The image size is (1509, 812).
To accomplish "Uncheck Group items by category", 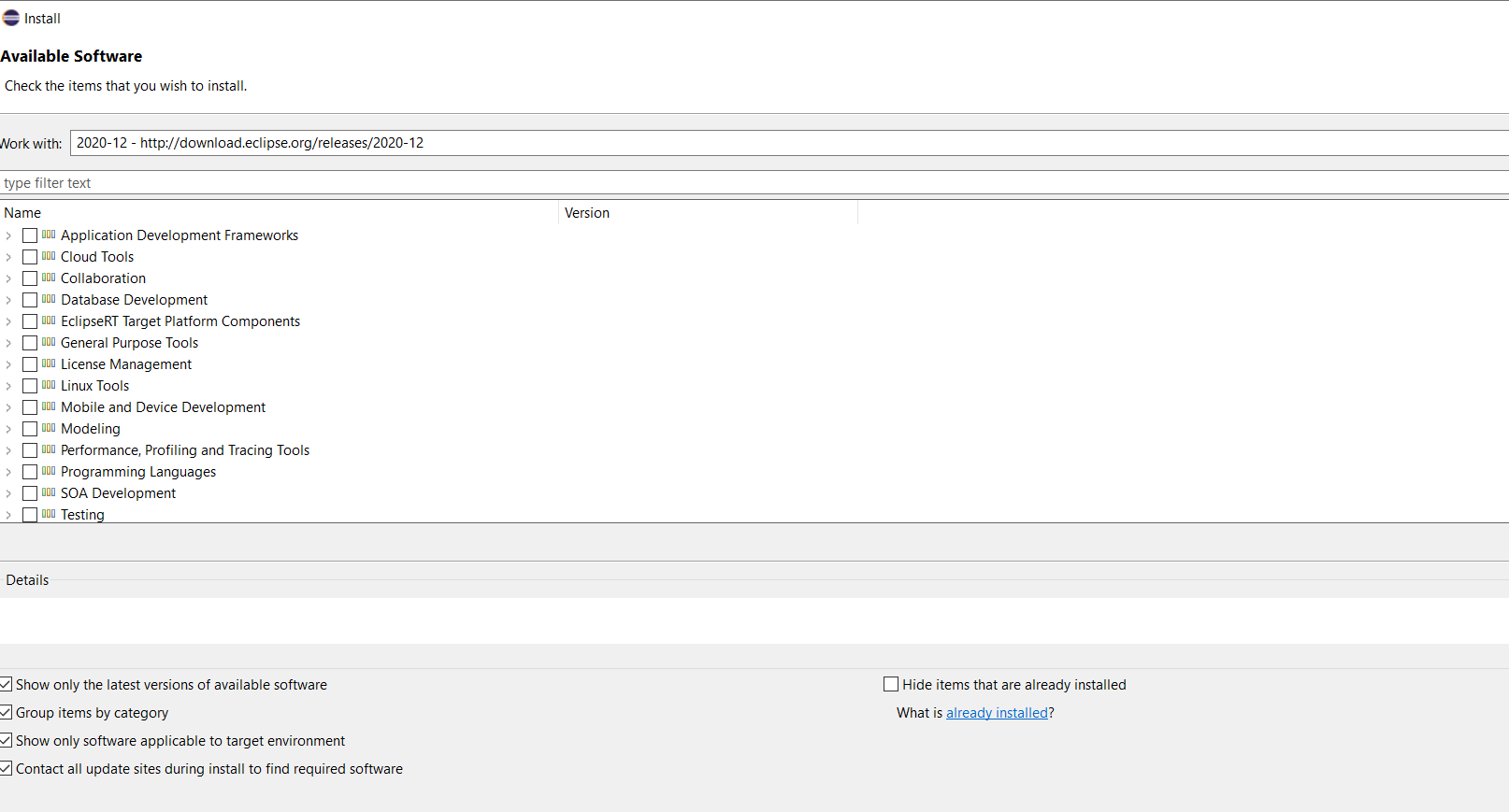I will (6, 712).
